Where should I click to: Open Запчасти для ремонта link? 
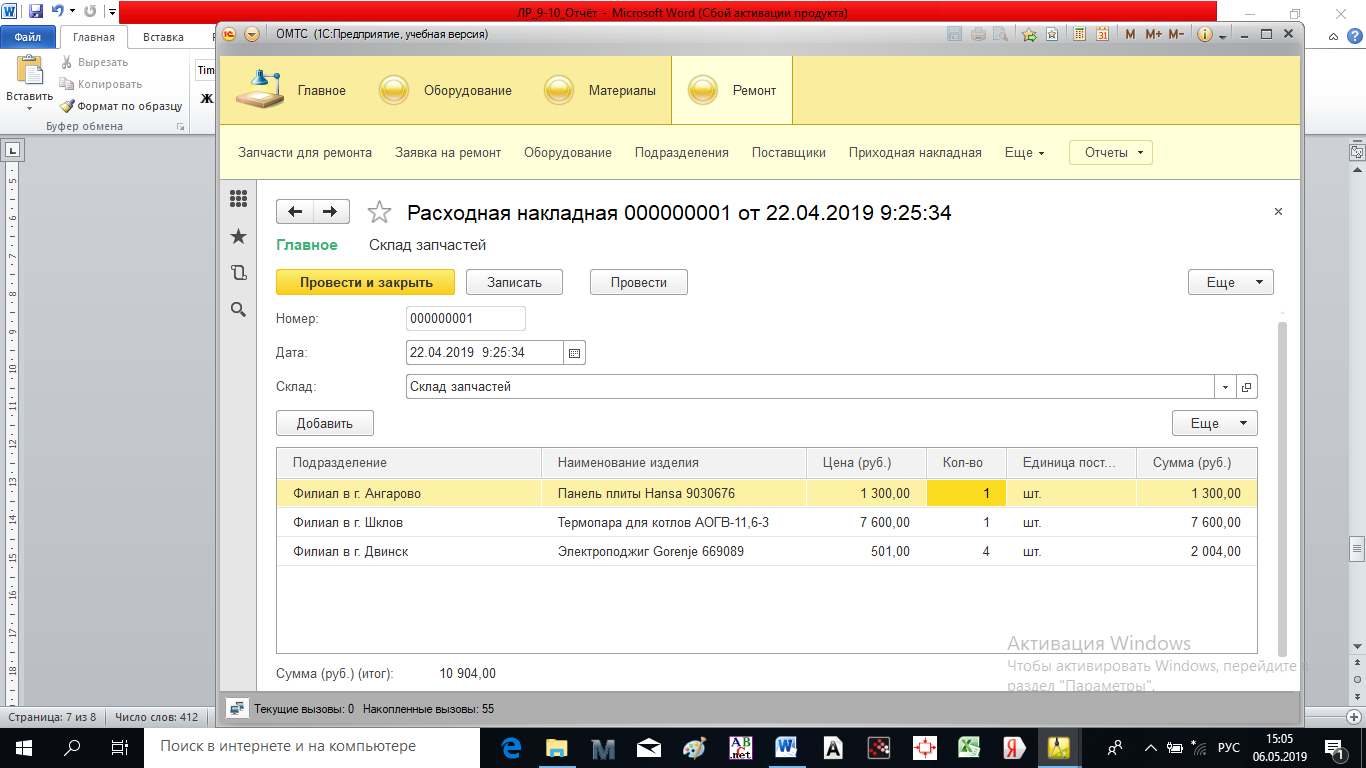pos(305,153)
